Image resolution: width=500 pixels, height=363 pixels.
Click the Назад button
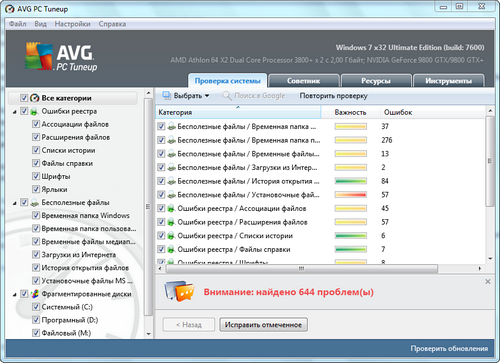click(189, 325)
